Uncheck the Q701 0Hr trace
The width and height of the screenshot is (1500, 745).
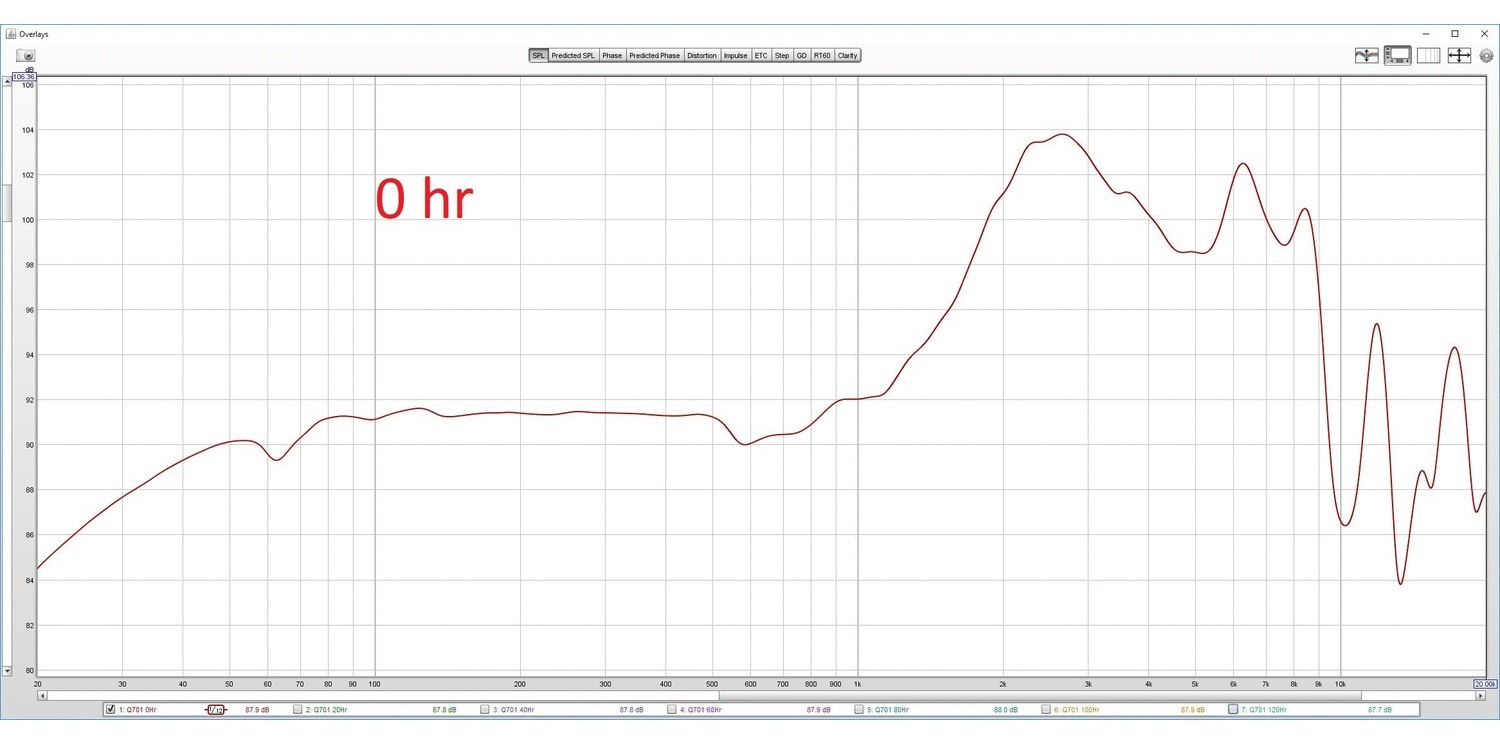pos(110,710)
